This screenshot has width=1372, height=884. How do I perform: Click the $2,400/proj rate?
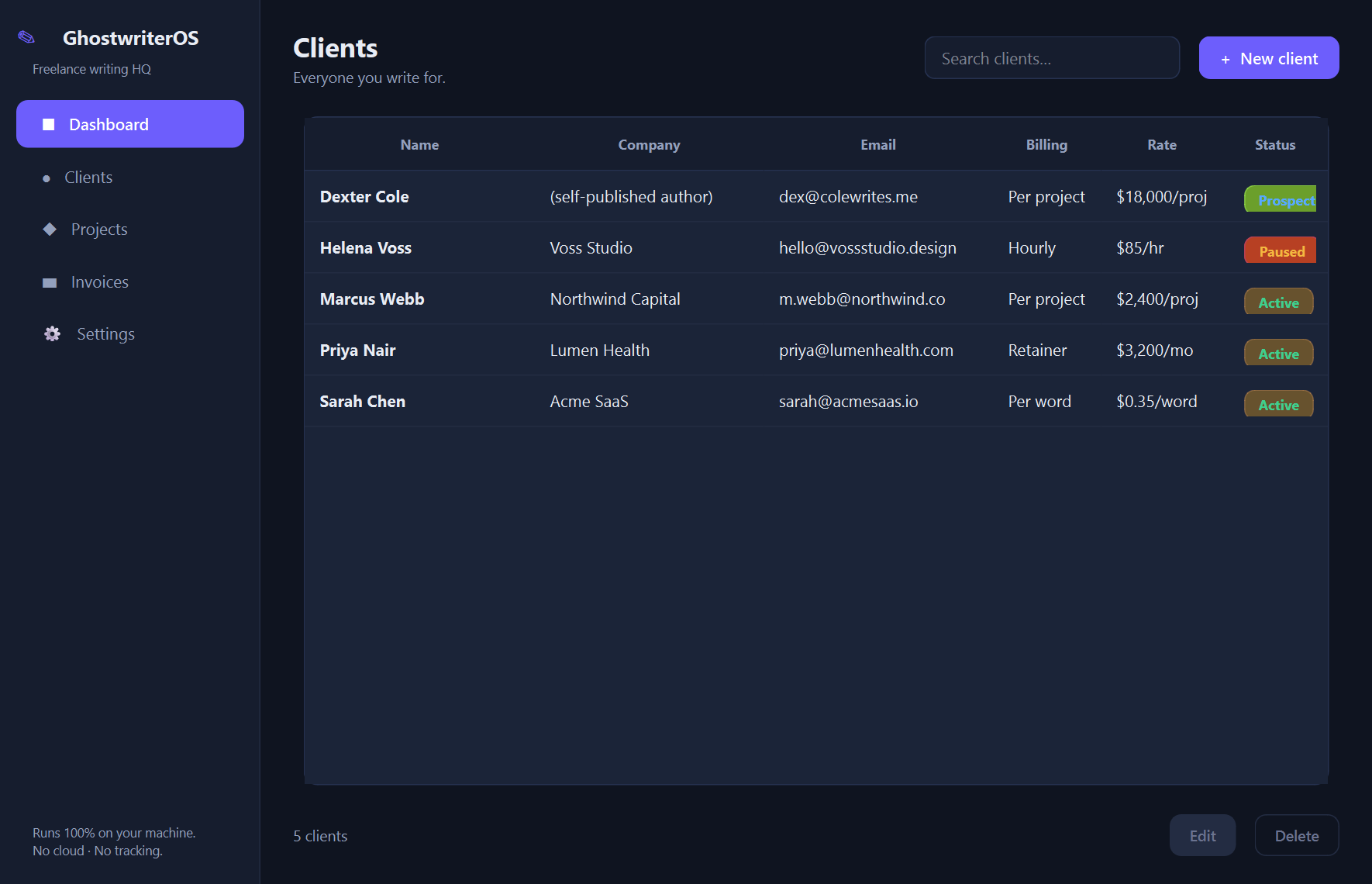[1157, 299]
